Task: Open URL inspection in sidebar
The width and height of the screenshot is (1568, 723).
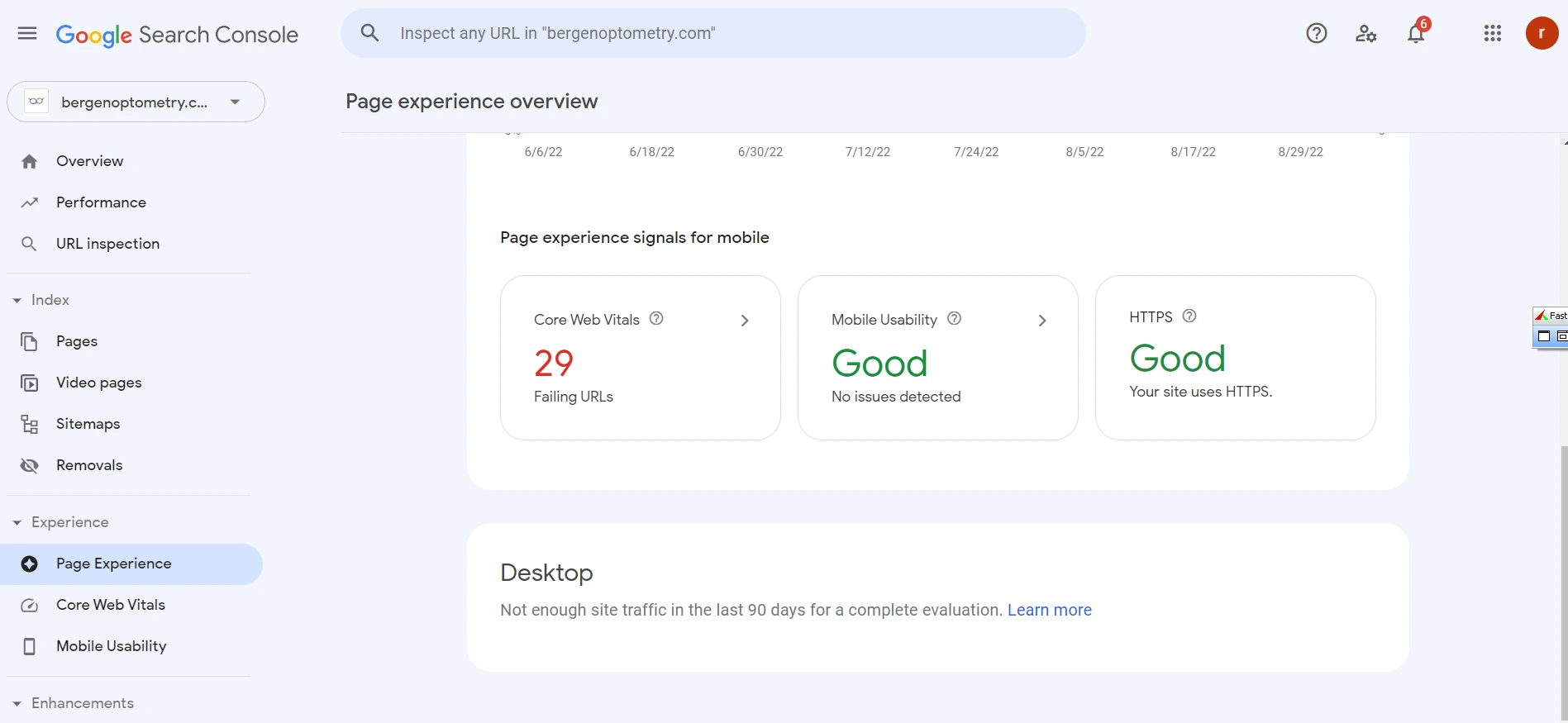Action: (x=107, y=244)
